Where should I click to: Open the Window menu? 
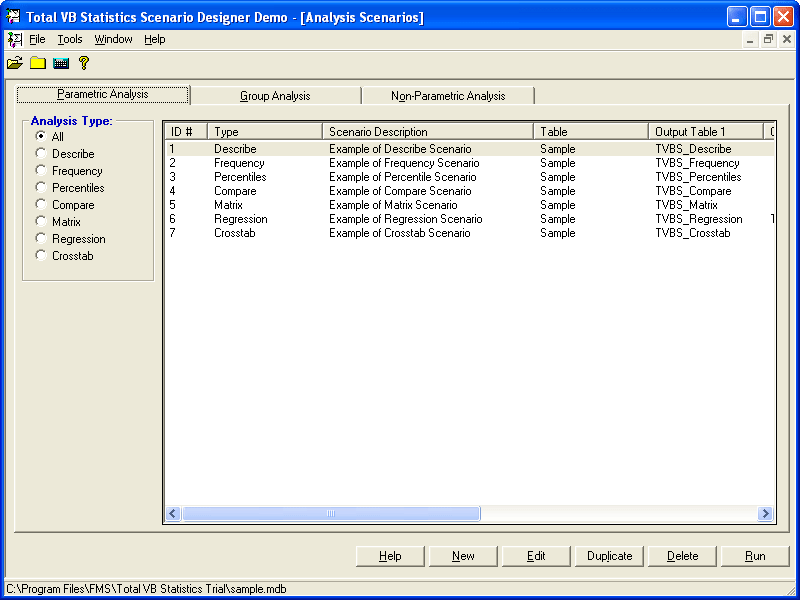click(x=113, y=39)
